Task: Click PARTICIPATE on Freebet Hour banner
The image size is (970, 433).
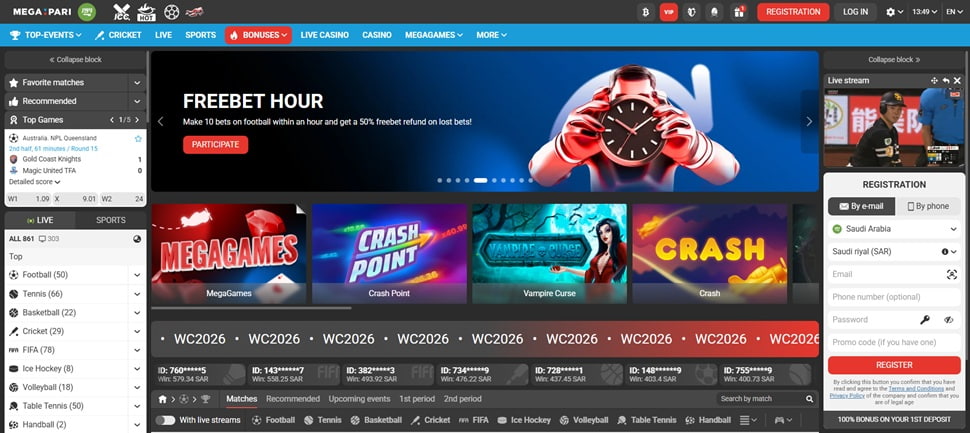Action: pos(215,145)
